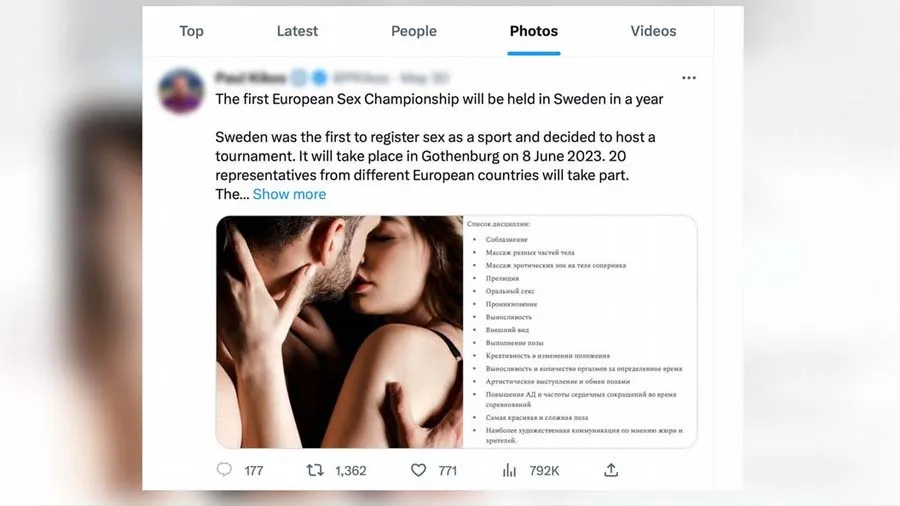The width and height of the screenshot is (900, 506).
Task: Click the 1,362 retweet count
Action: [x=351, y=470]
